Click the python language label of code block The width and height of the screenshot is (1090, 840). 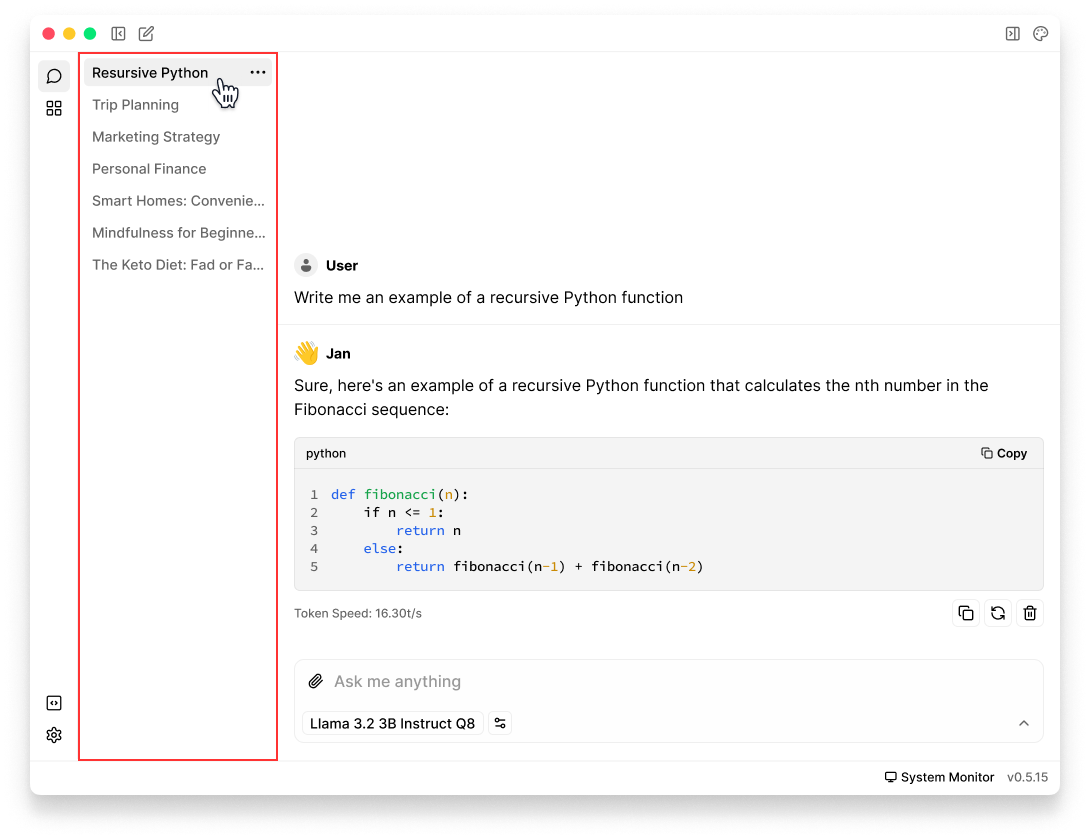pos(326,453)
